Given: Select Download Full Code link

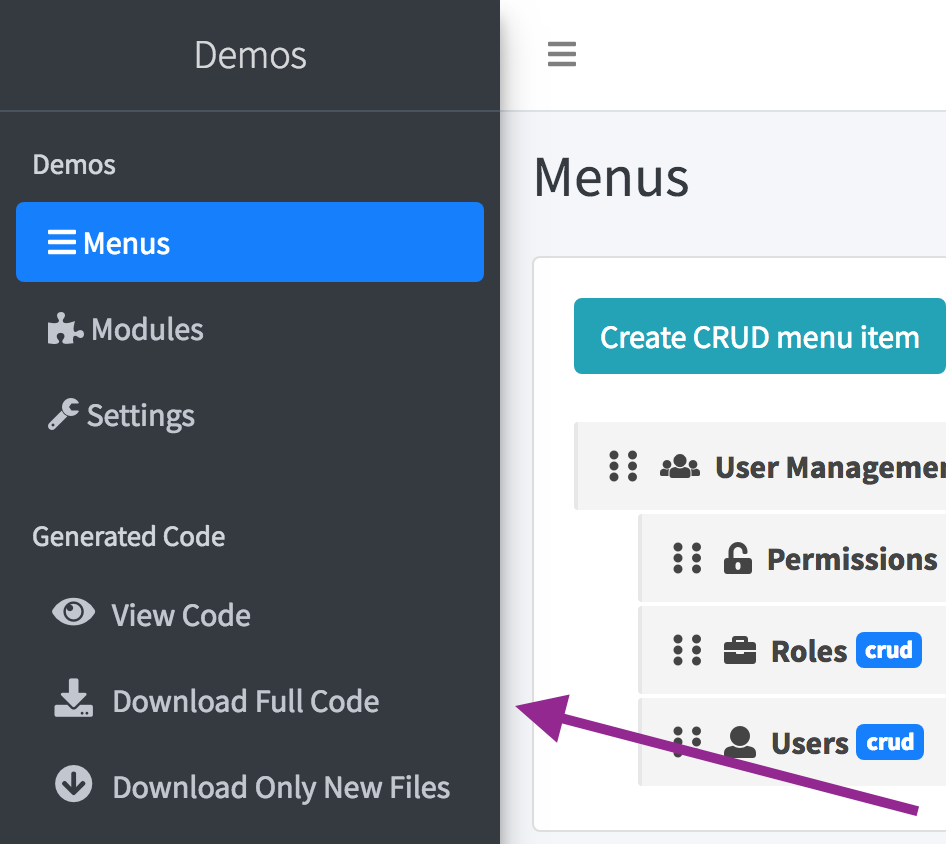Looking at the screenshot, I should pos(245,701).
